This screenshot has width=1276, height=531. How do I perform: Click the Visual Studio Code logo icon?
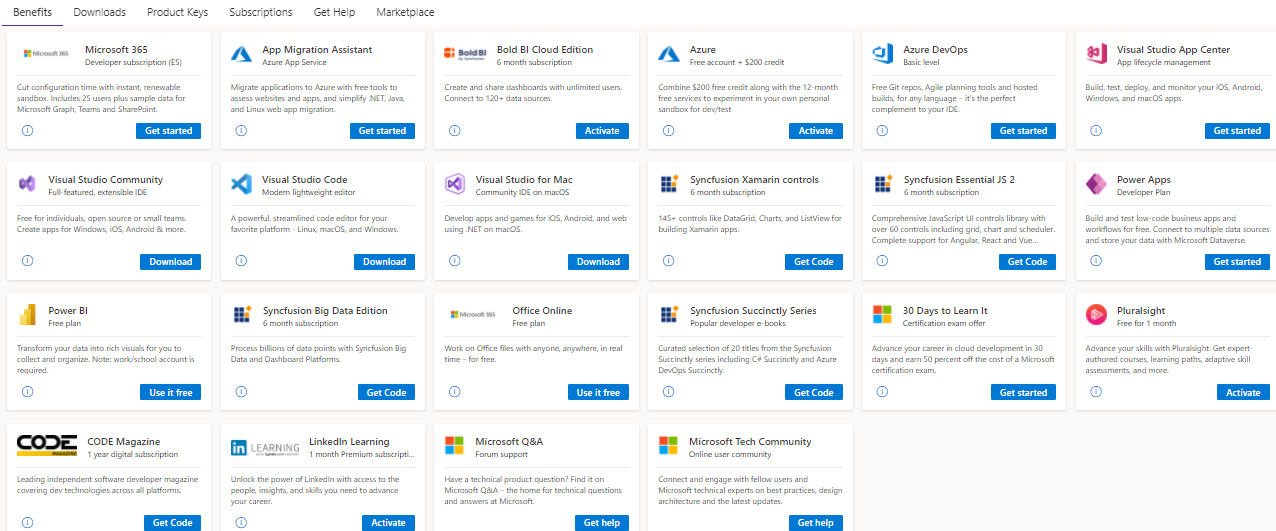click(241, 184)
